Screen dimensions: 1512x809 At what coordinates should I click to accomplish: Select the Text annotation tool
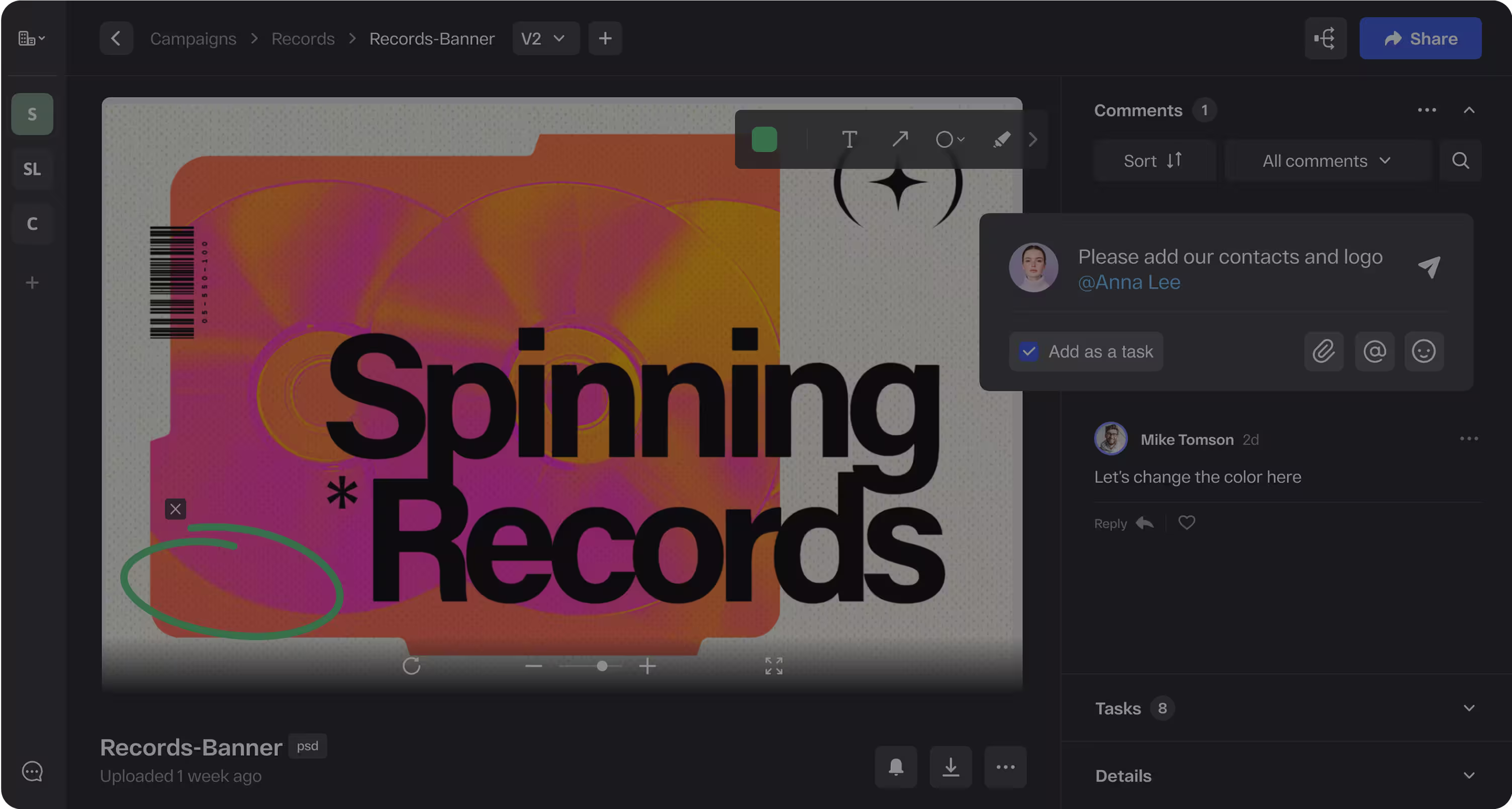click(x=848, y=140)
